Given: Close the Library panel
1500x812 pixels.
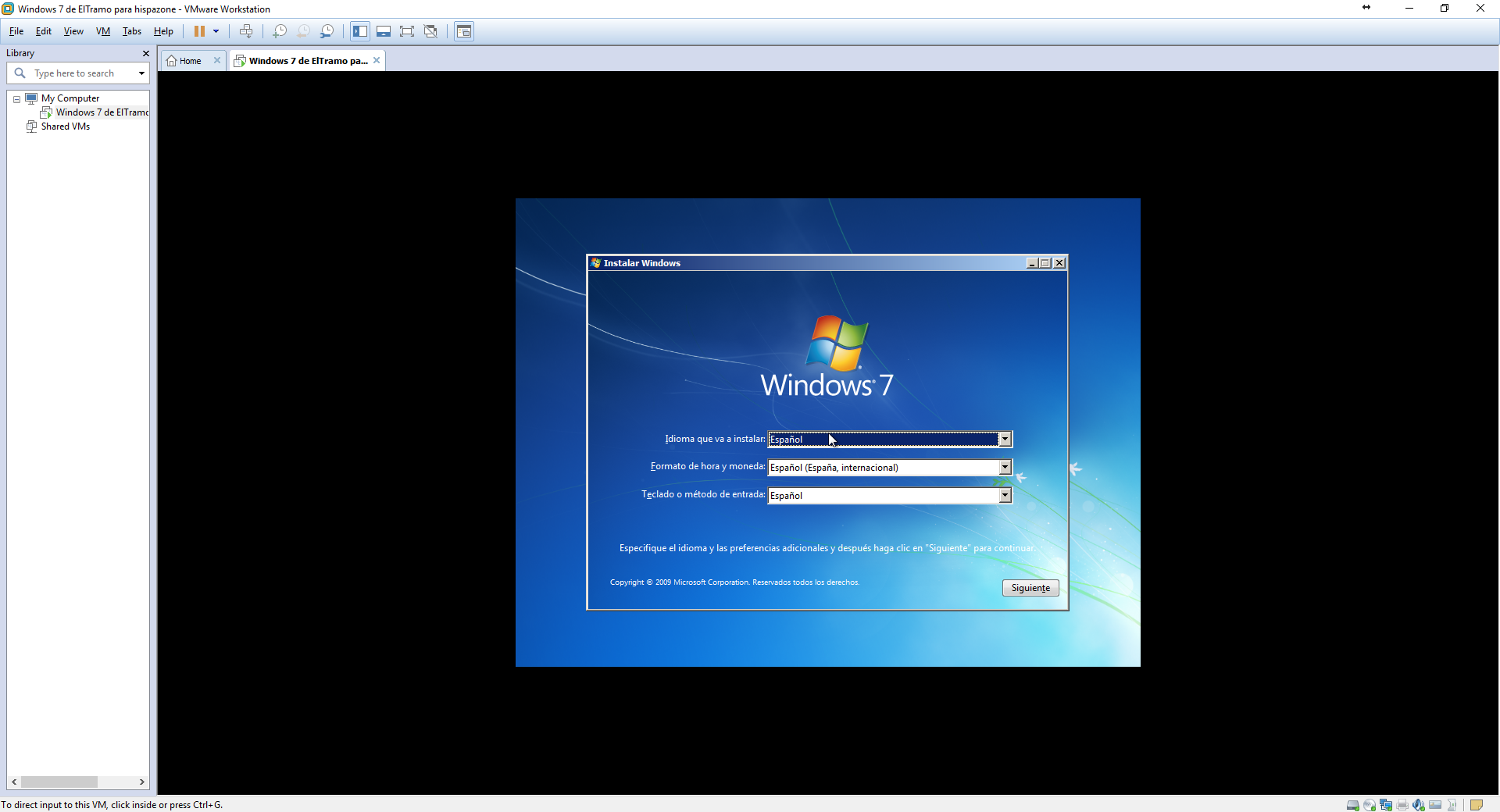Looking at the screenshot, I should pyautogui.click(x=145, y=53).
